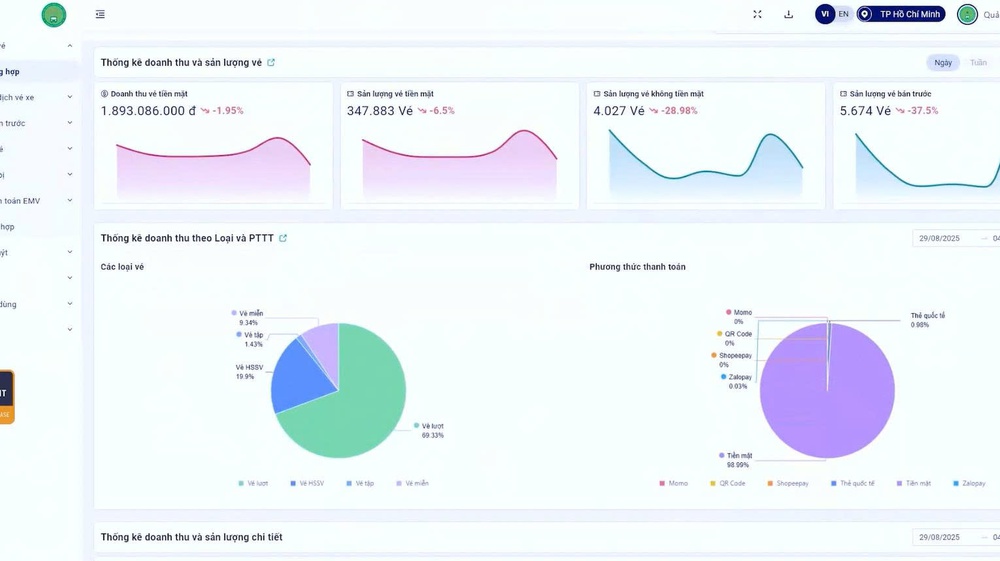
Task: Click the ticket icon of 'Sản lượng vé tiền mặt'
Action: click(x=350, y=94)
